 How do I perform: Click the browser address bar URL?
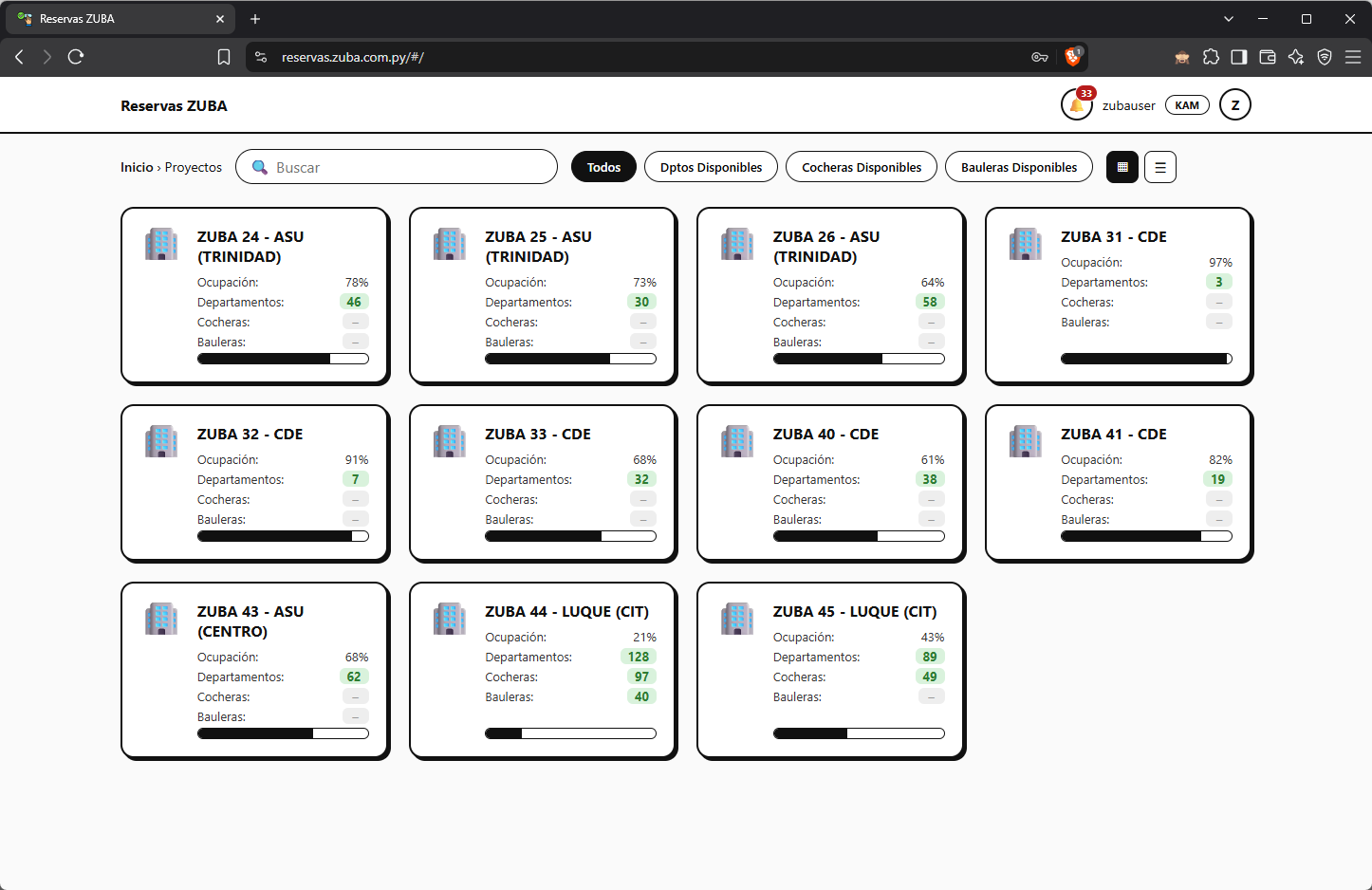pos(353,57)
